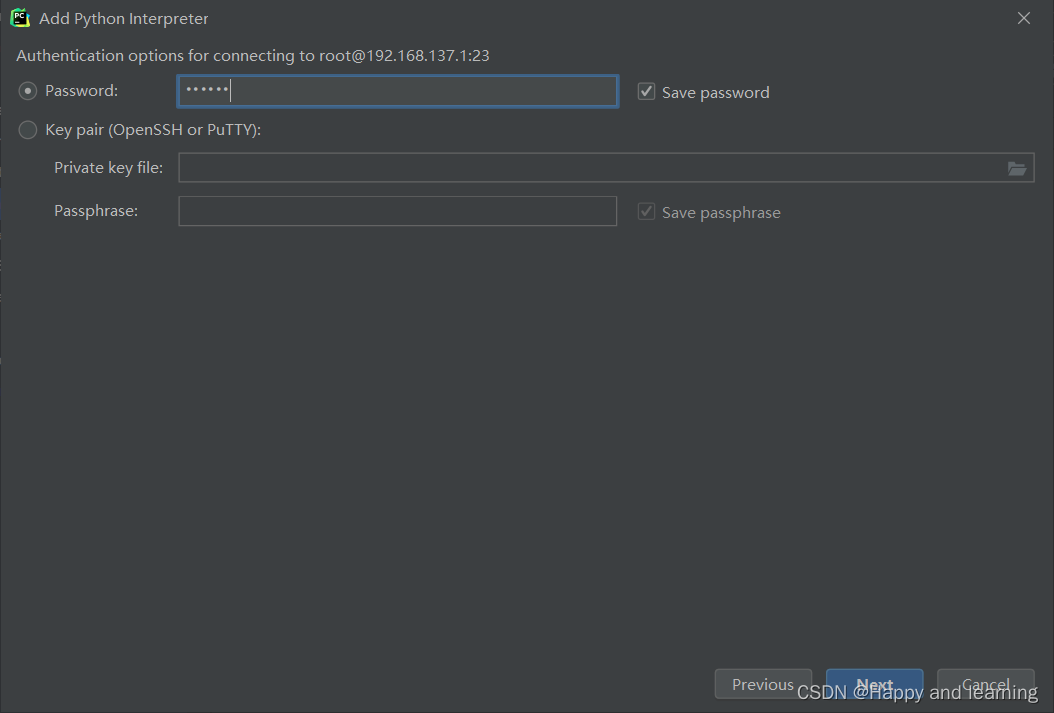The width and height of the screenshot is (1054, 713).
Task: Select the Key pair radio button
Action: [28, 130]
